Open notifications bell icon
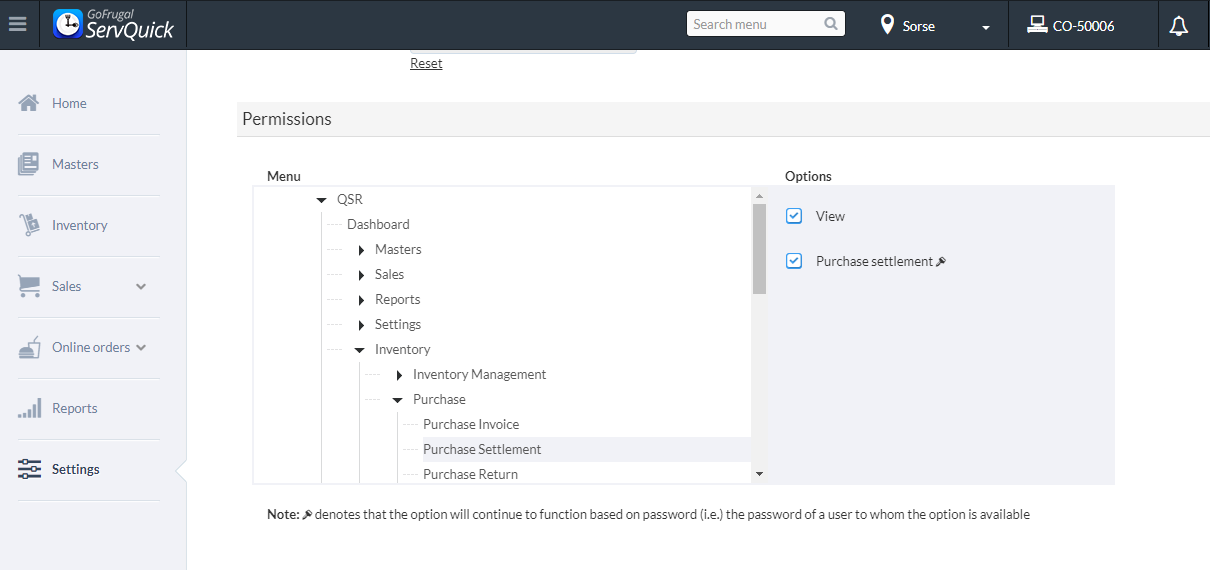Screen dimensions: 1210x570 click(1179, 26)
